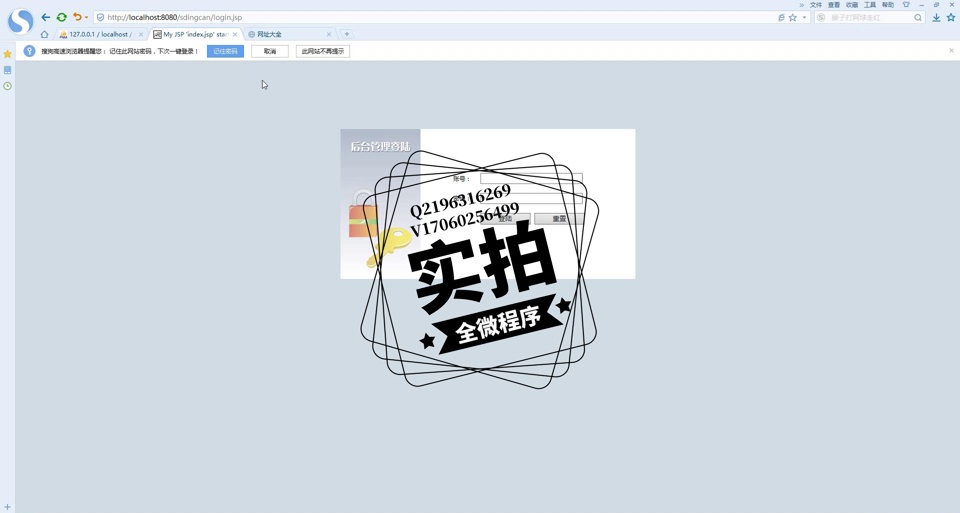
Task: Click the search box field
Action: pyautogui.click(x=871, y=18)
